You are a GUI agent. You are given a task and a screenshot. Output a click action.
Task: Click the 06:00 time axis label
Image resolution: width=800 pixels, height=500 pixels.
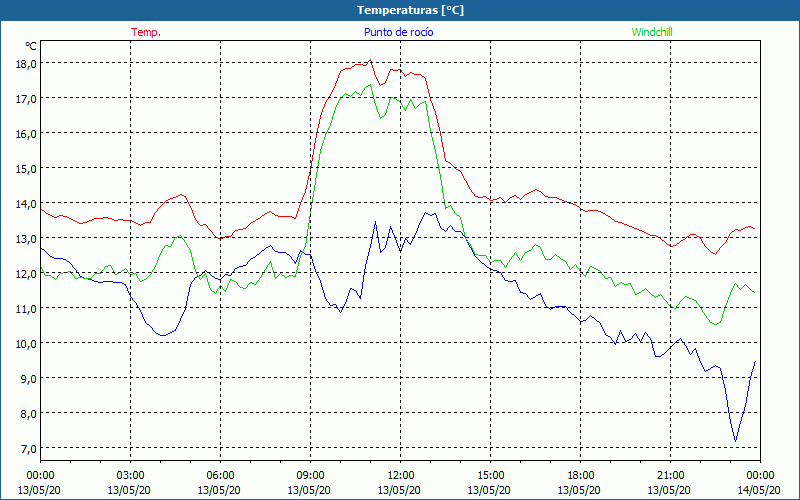click(x=220, y=476)
